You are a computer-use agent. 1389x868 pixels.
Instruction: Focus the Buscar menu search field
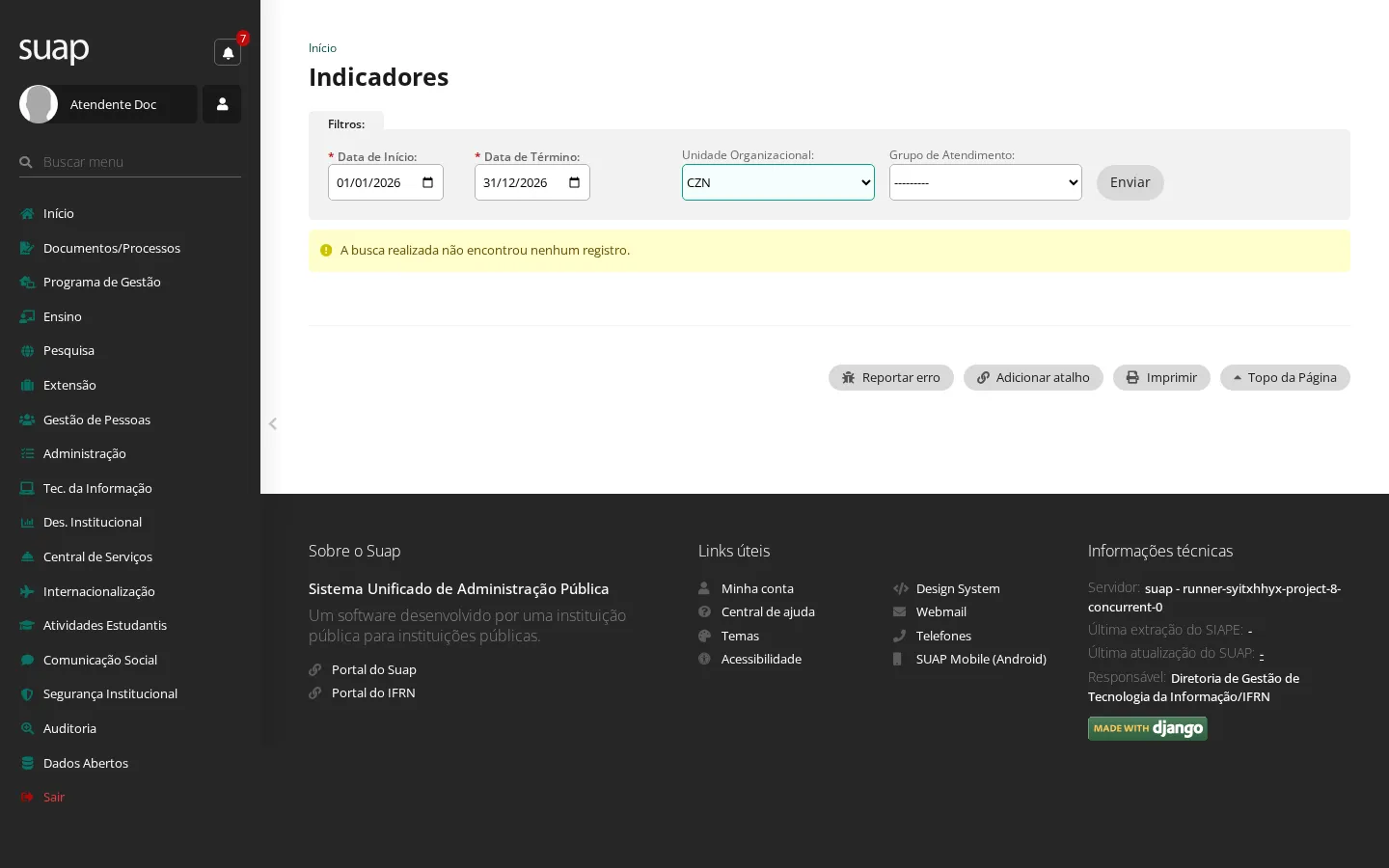point(130,162)
